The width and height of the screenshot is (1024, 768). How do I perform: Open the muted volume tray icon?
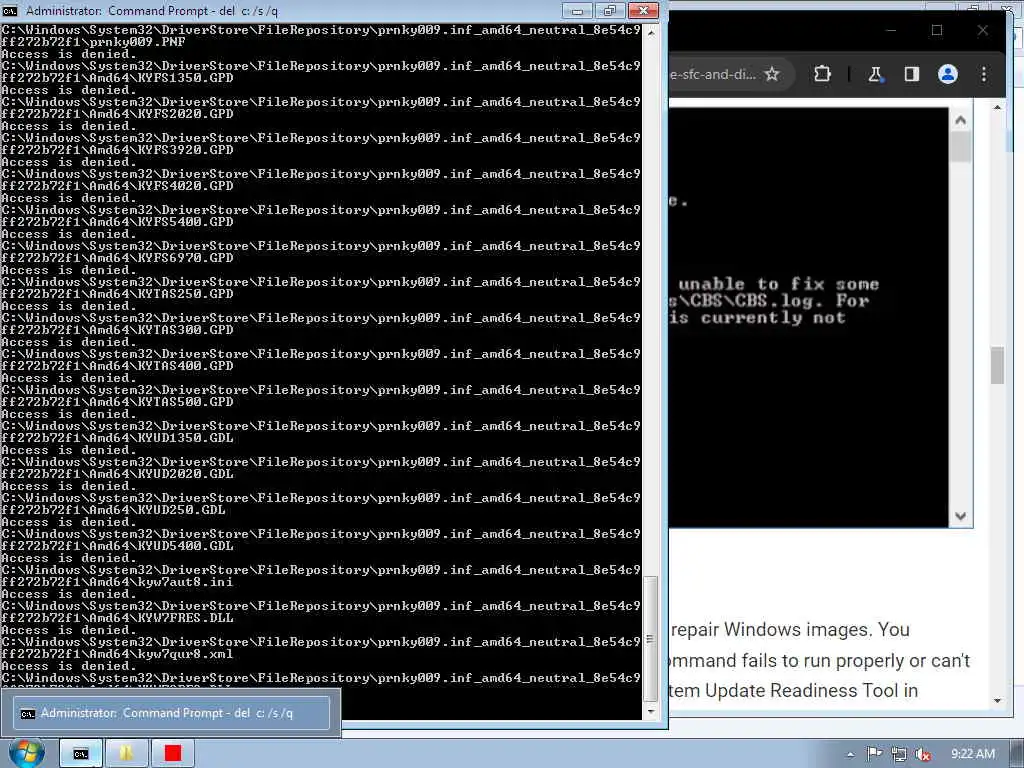coord(923,754)
